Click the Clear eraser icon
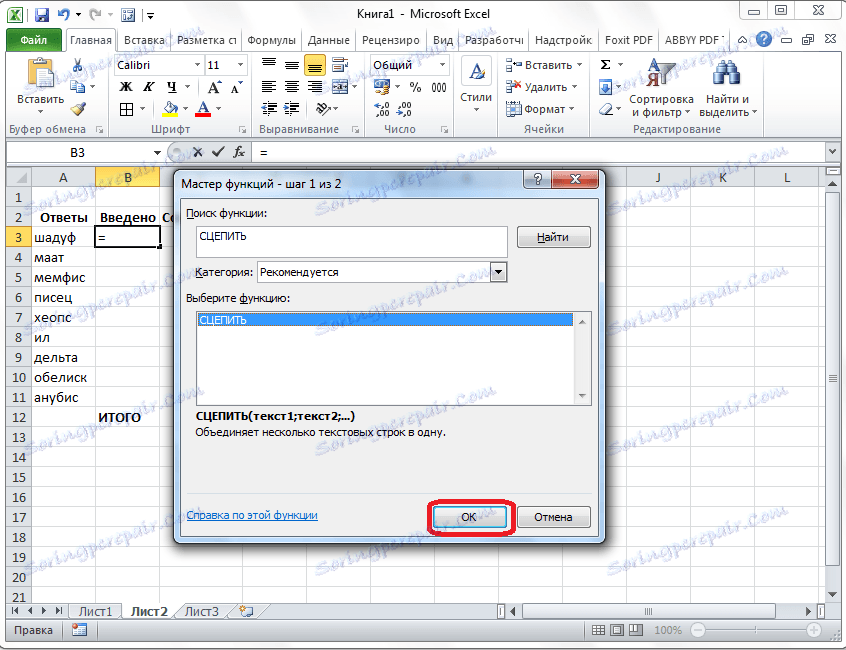846x650 pixels. (606, 110)
